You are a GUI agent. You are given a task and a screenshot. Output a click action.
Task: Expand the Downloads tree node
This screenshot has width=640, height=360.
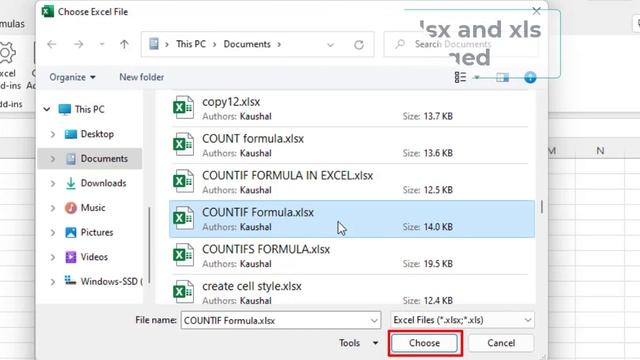53,183
